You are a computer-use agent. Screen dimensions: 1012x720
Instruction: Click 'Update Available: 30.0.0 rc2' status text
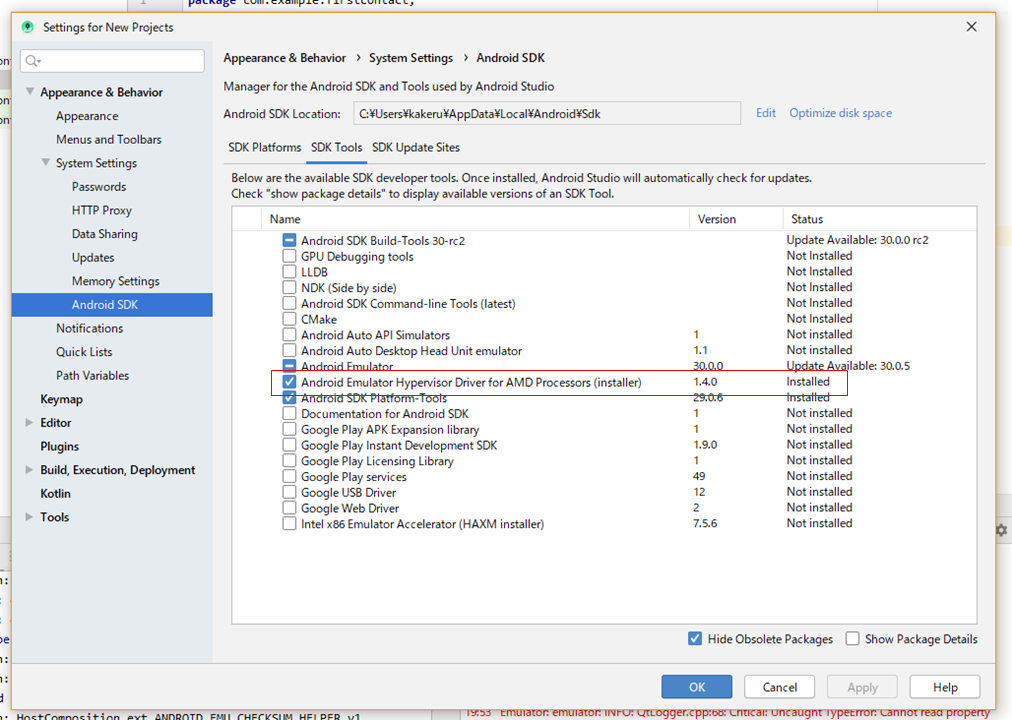[857, 240]
